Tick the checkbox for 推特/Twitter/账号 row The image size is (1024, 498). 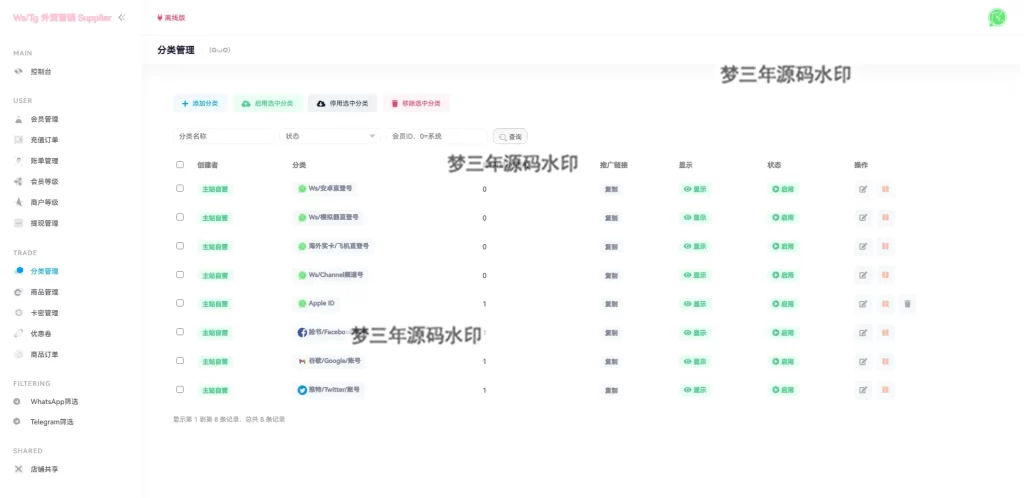pyautogui.click(x=180, y=389)
